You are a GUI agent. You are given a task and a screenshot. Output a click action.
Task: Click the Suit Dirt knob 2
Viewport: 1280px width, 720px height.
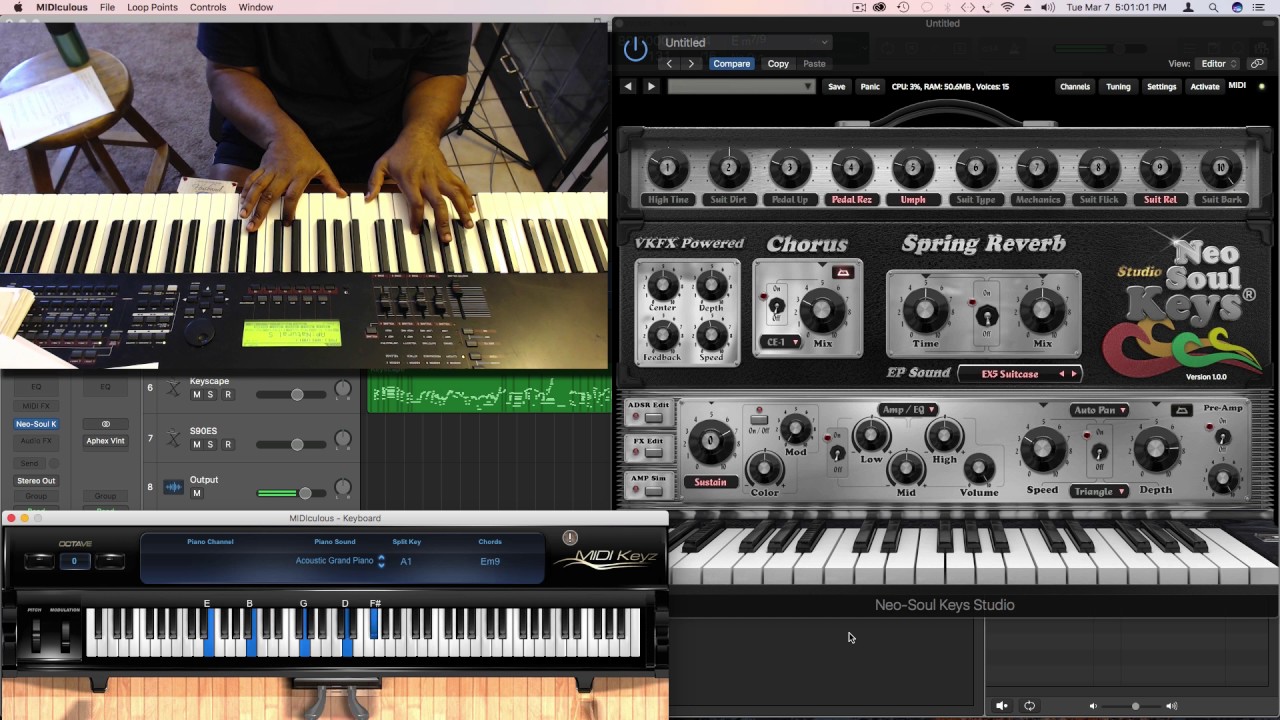[729, 168]
